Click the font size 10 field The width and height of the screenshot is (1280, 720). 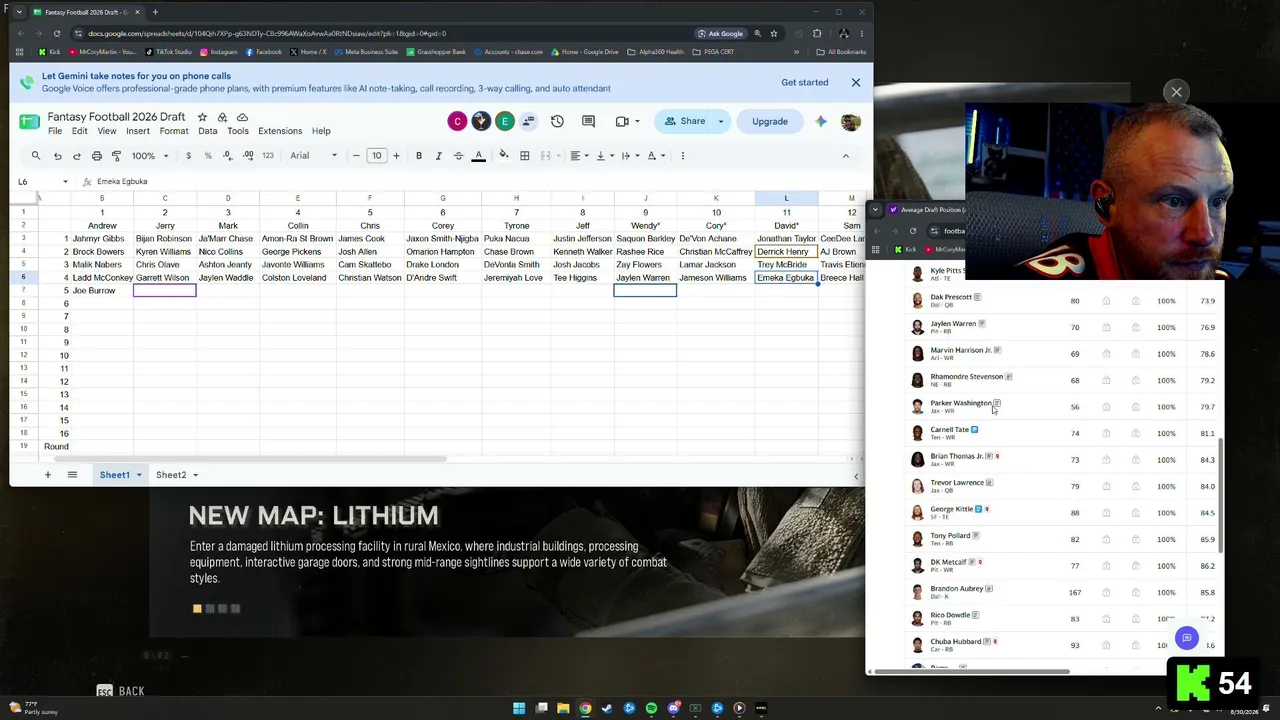pyautogui.click(x=376, y=155)
